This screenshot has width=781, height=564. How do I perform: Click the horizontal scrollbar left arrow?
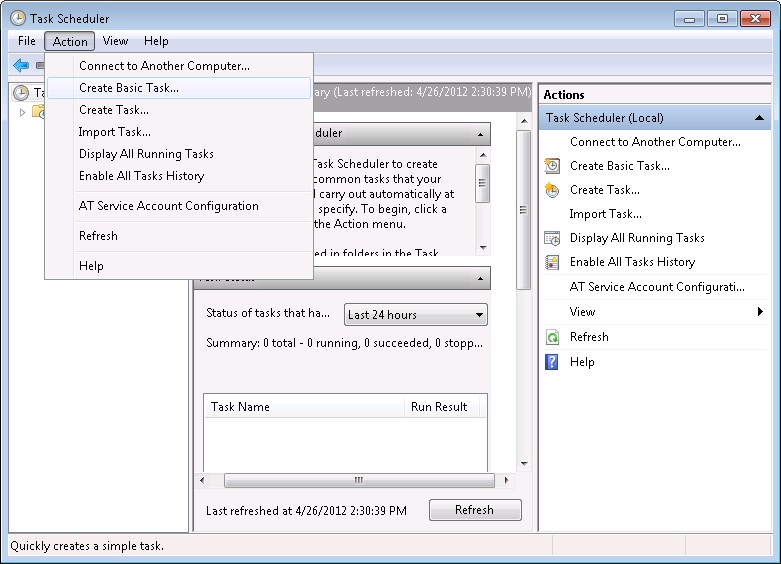[x=202, y=480]
